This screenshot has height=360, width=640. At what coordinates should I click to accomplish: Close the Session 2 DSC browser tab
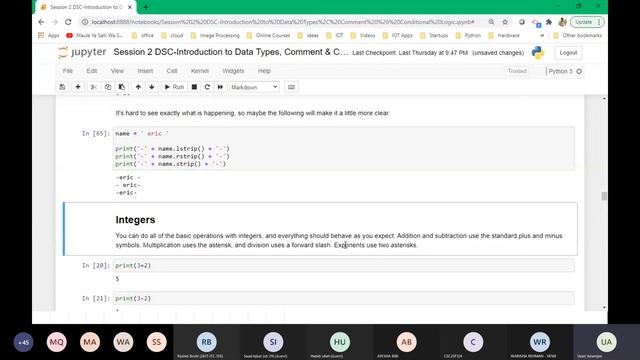point(130,7)
